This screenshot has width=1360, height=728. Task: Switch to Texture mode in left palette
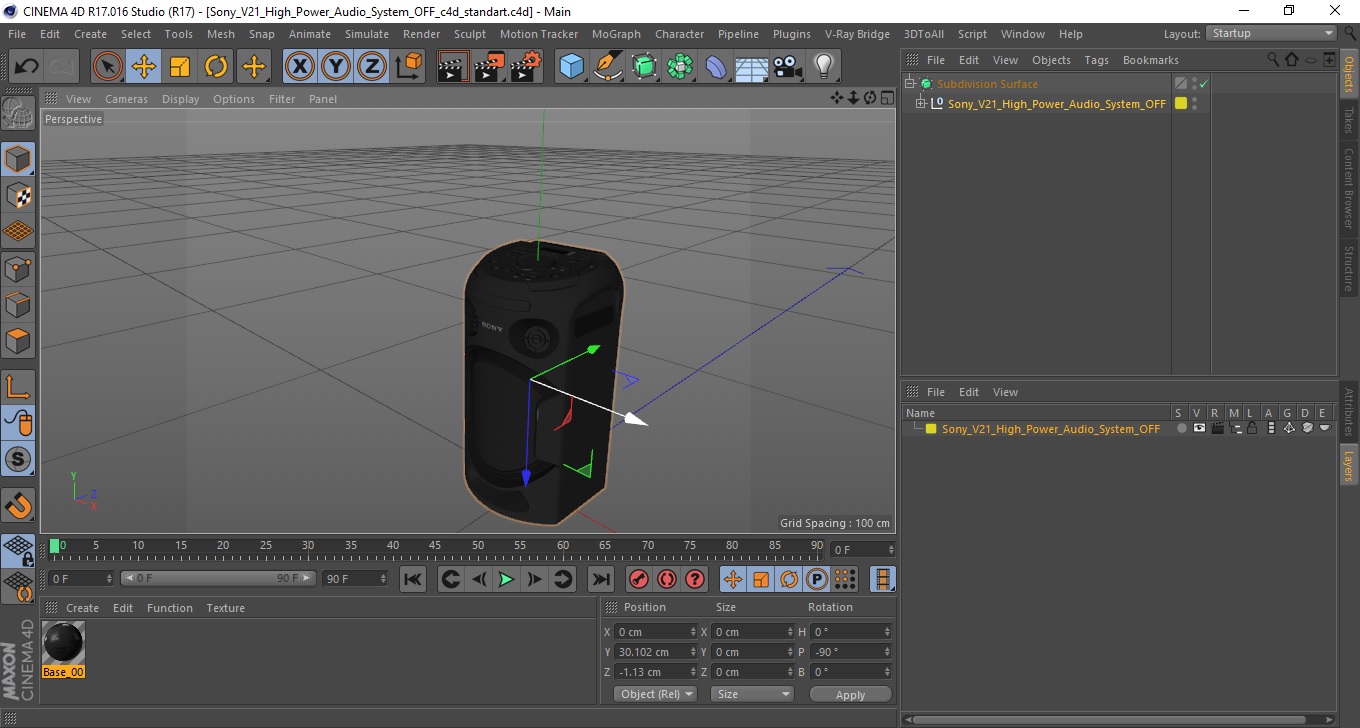(18, 195)
